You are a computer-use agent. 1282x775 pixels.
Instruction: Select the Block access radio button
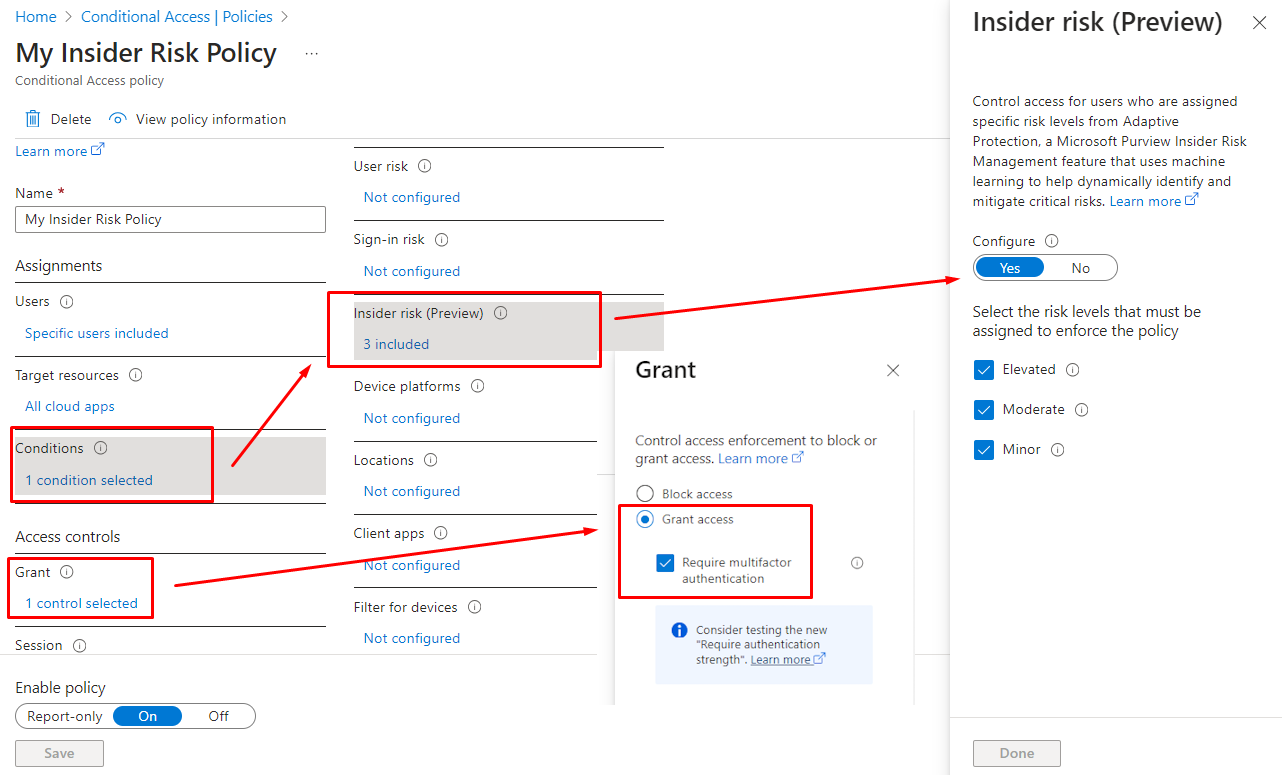click(x=645, y=494)
